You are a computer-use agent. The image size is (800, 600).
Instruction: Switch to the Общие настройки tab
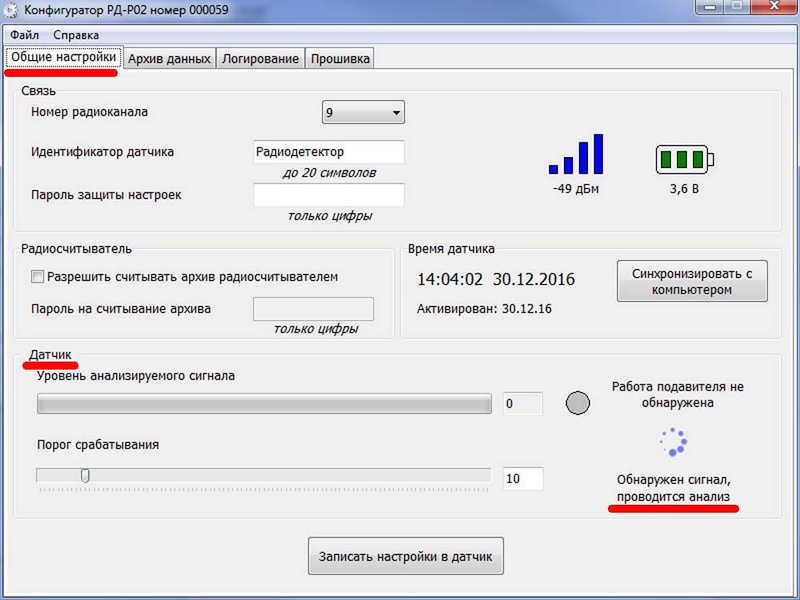tap(64, 57)
